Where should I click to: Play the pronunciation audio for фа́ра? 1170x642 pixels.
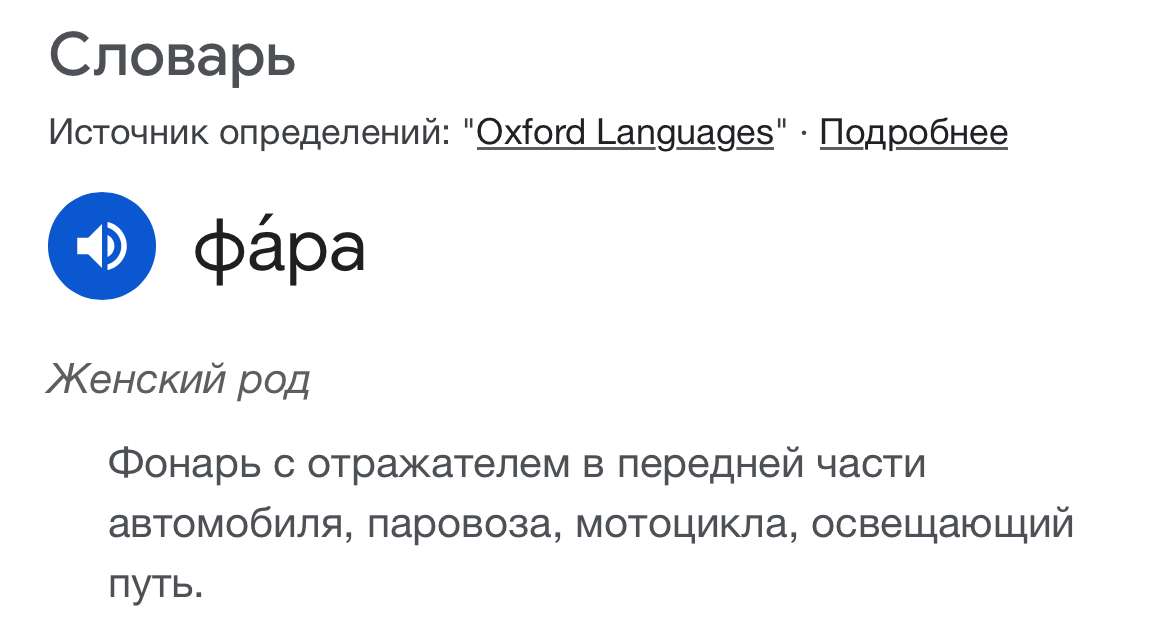(102, 246)
